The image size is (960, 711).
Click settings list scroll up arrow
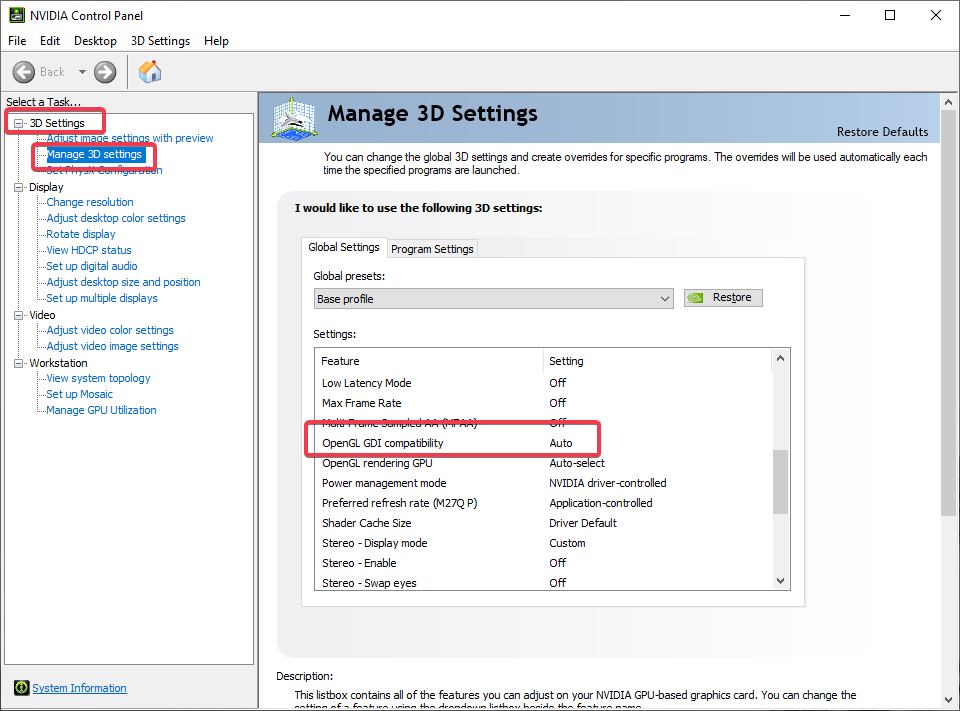point(780,358)
